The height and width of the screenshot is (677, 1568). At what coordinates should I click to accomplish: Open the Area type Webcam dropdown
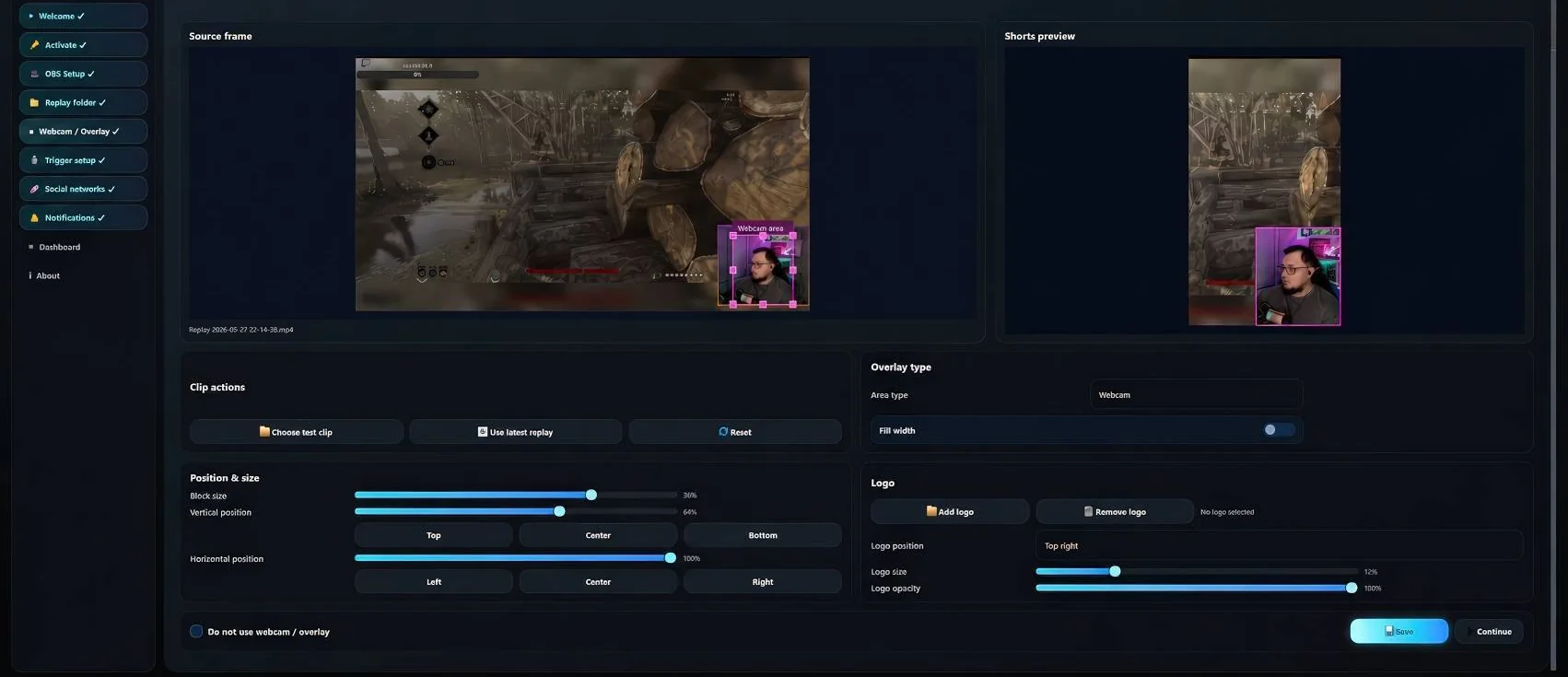[1196, 394]
